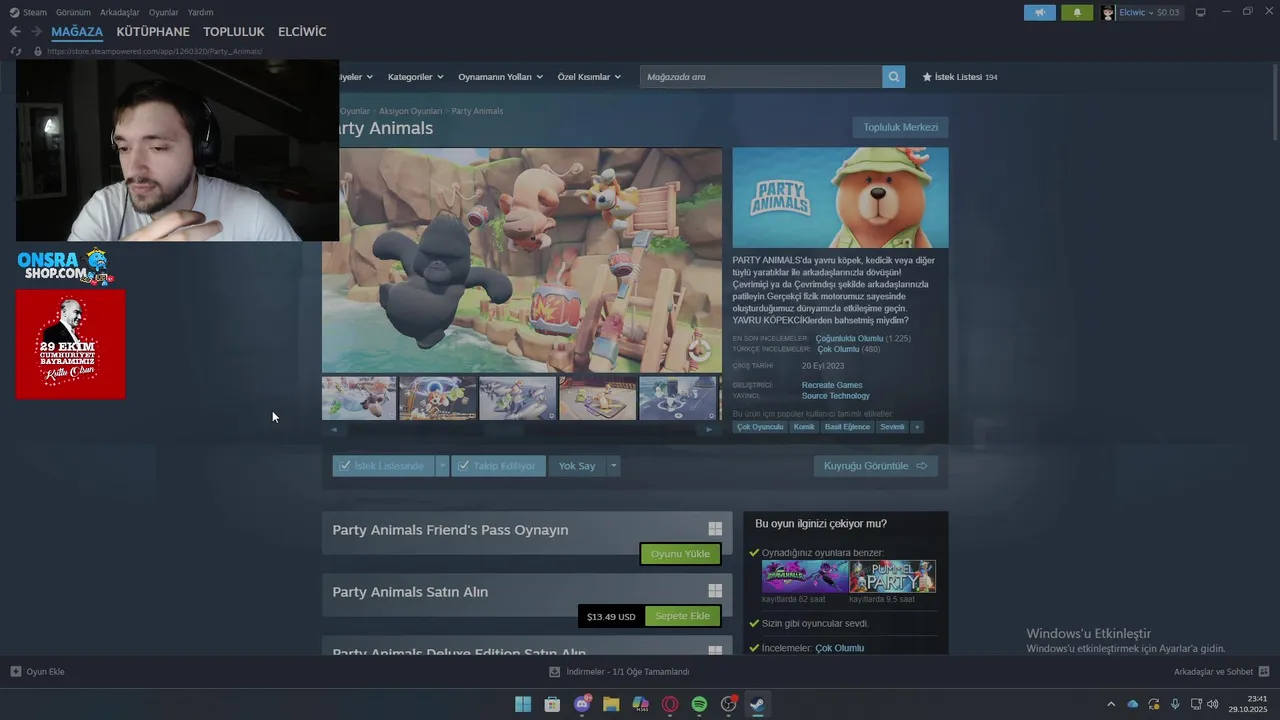Click the Steam back navigation arrow

tap(15, 32)
